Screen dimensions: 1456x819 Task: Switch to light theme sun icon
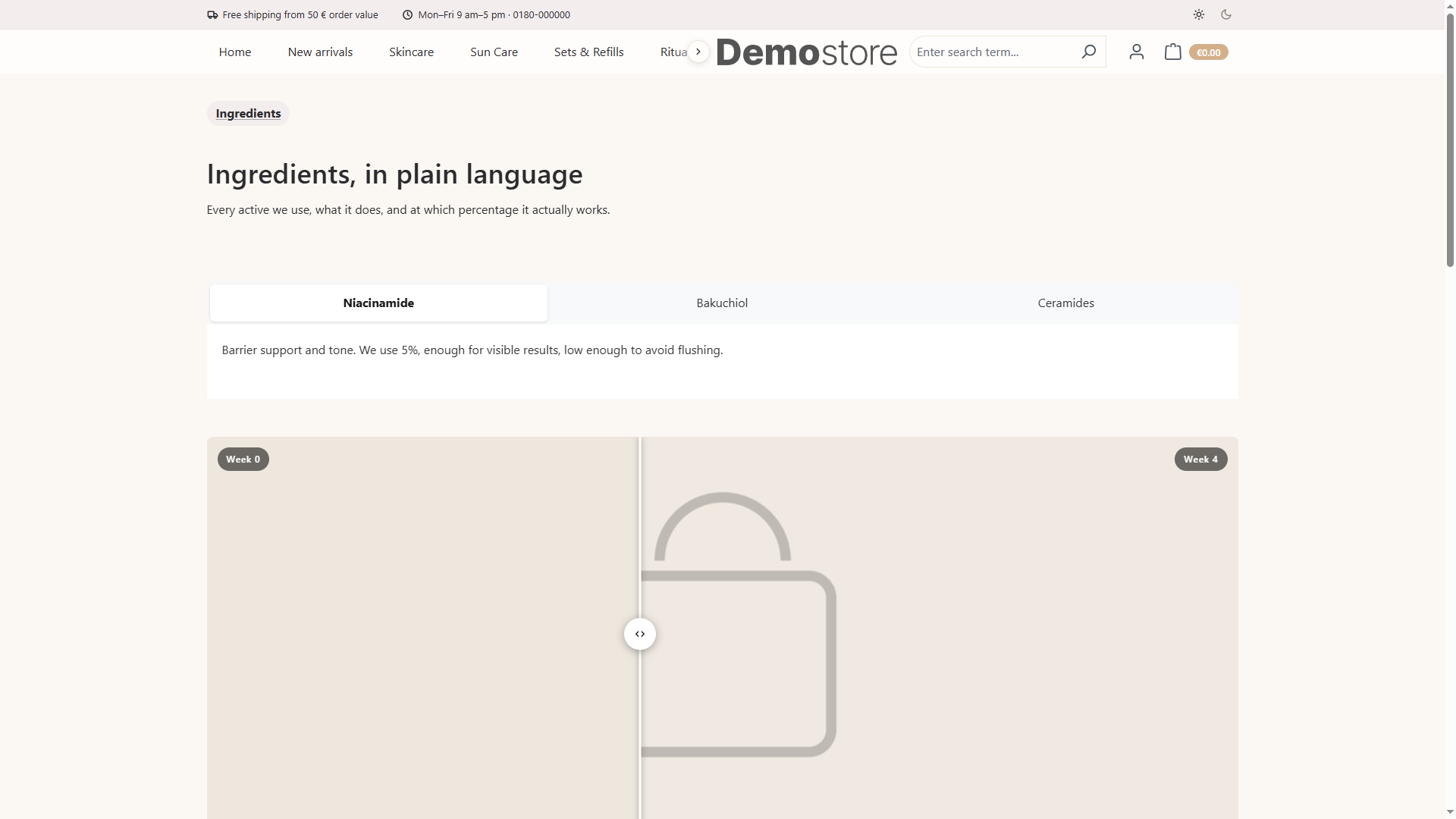click(x=1199, y=14)
